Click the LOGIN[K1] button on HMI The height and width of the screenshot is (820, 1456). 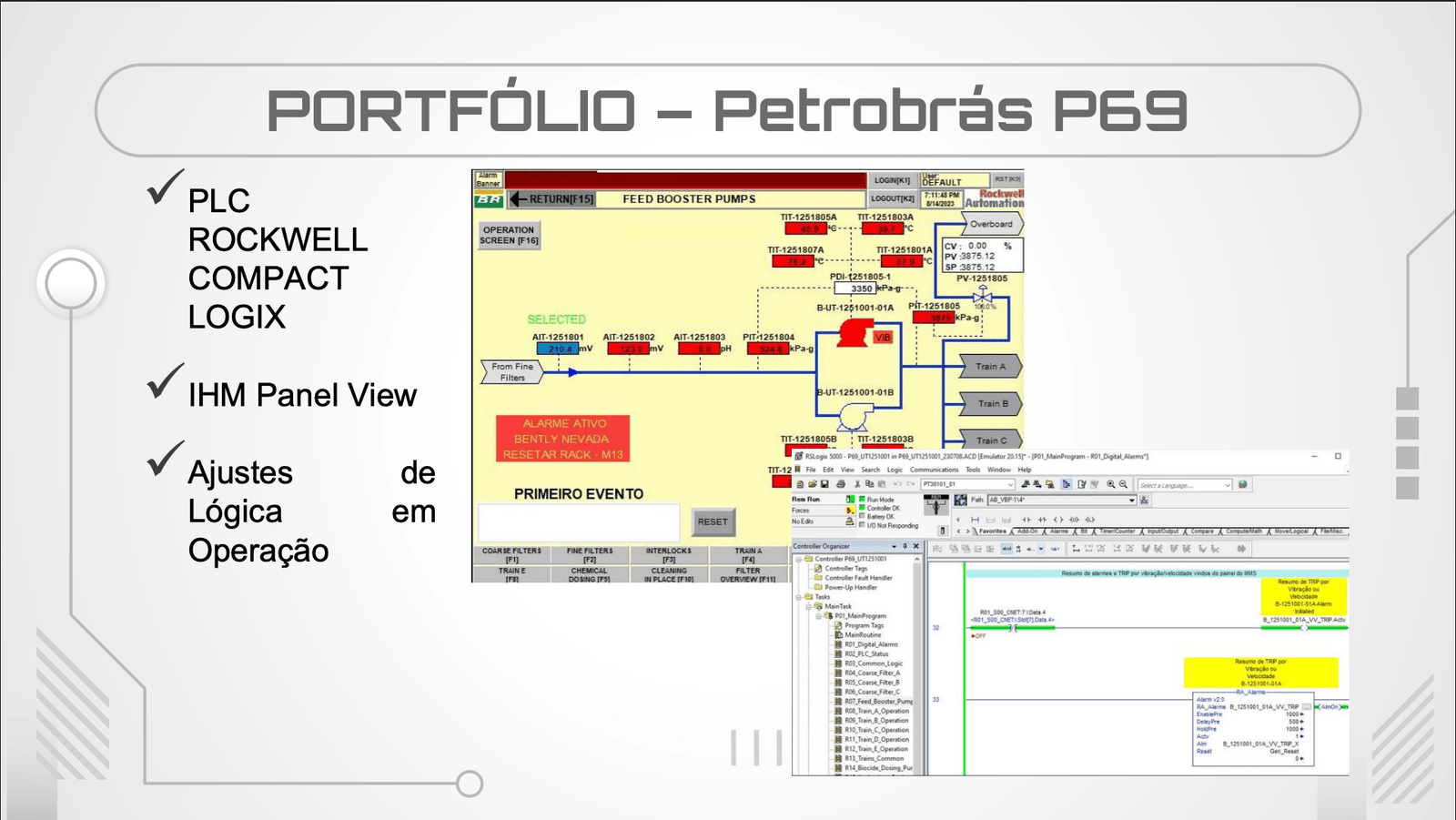(892, 180)
